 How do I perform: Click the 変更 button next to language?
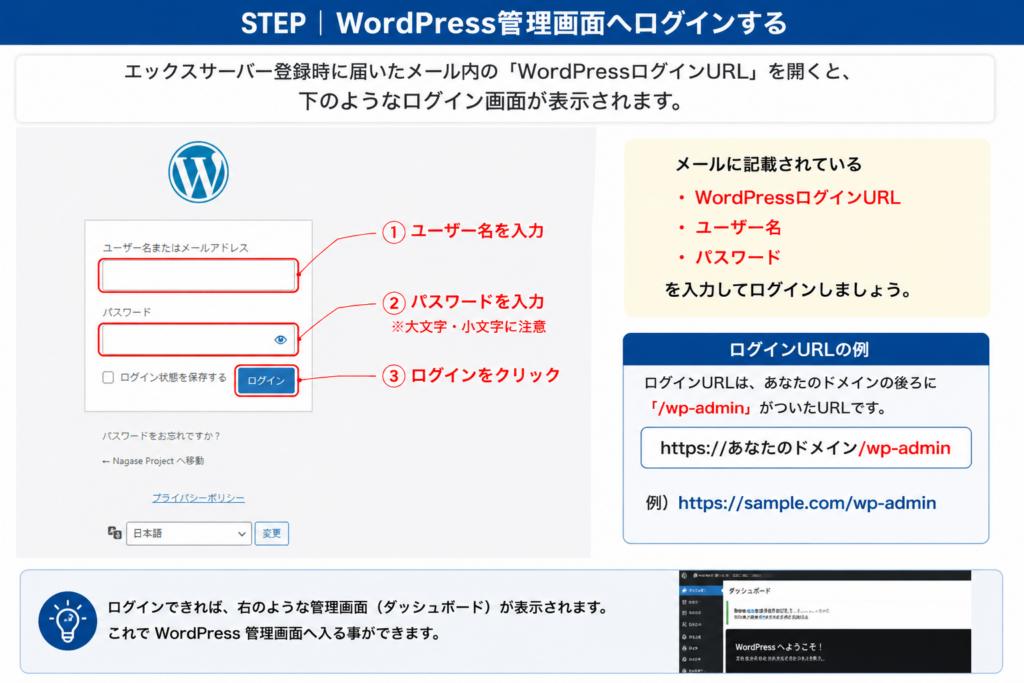tap(272, 533)
